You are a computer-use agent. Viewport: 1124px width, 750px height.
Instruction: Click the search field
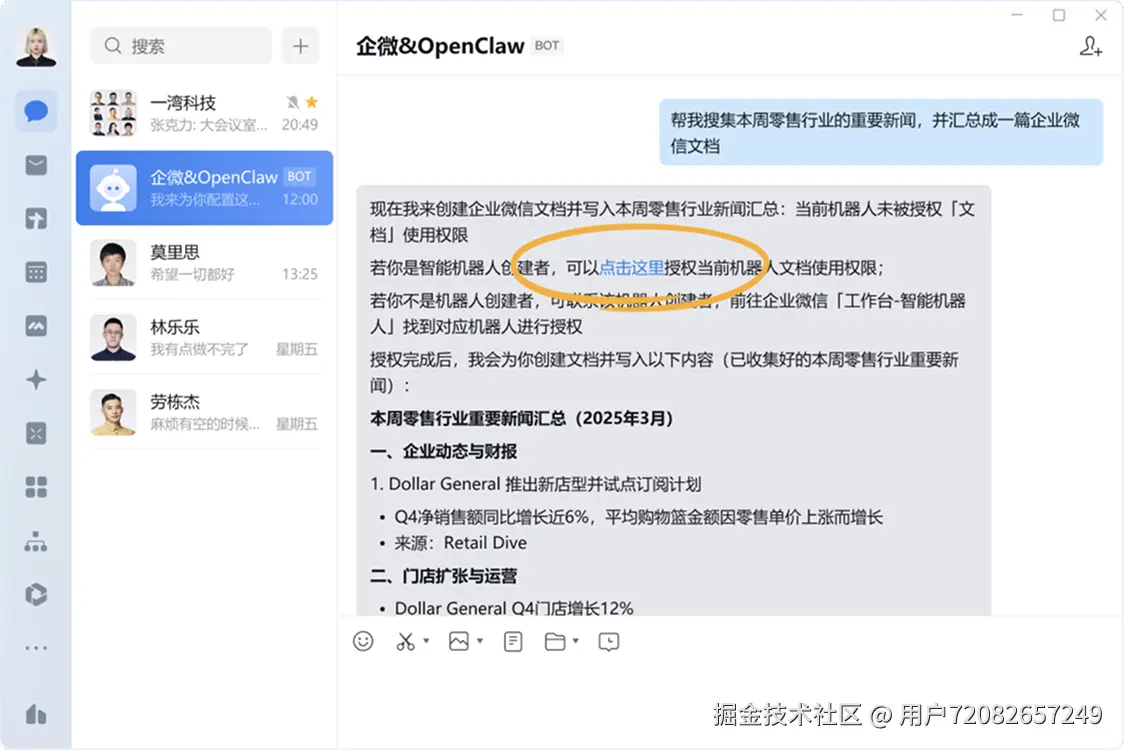181,46
